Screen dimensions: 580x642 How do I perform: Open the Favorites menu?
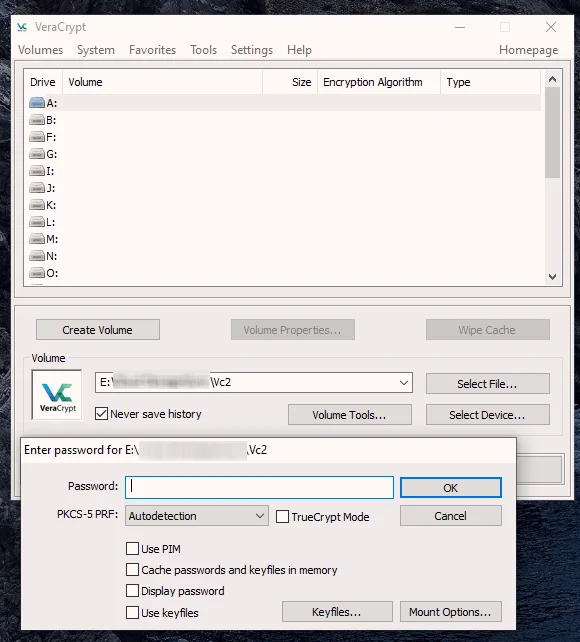tap(152, 50)
